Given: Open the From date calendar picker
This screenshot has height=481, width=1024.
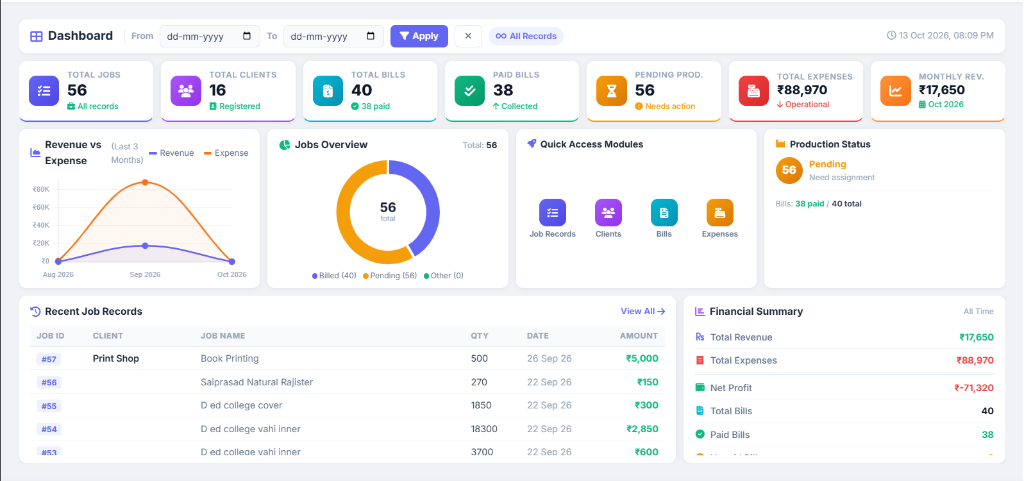Looking at the screenshot, I should click(247, 36).
